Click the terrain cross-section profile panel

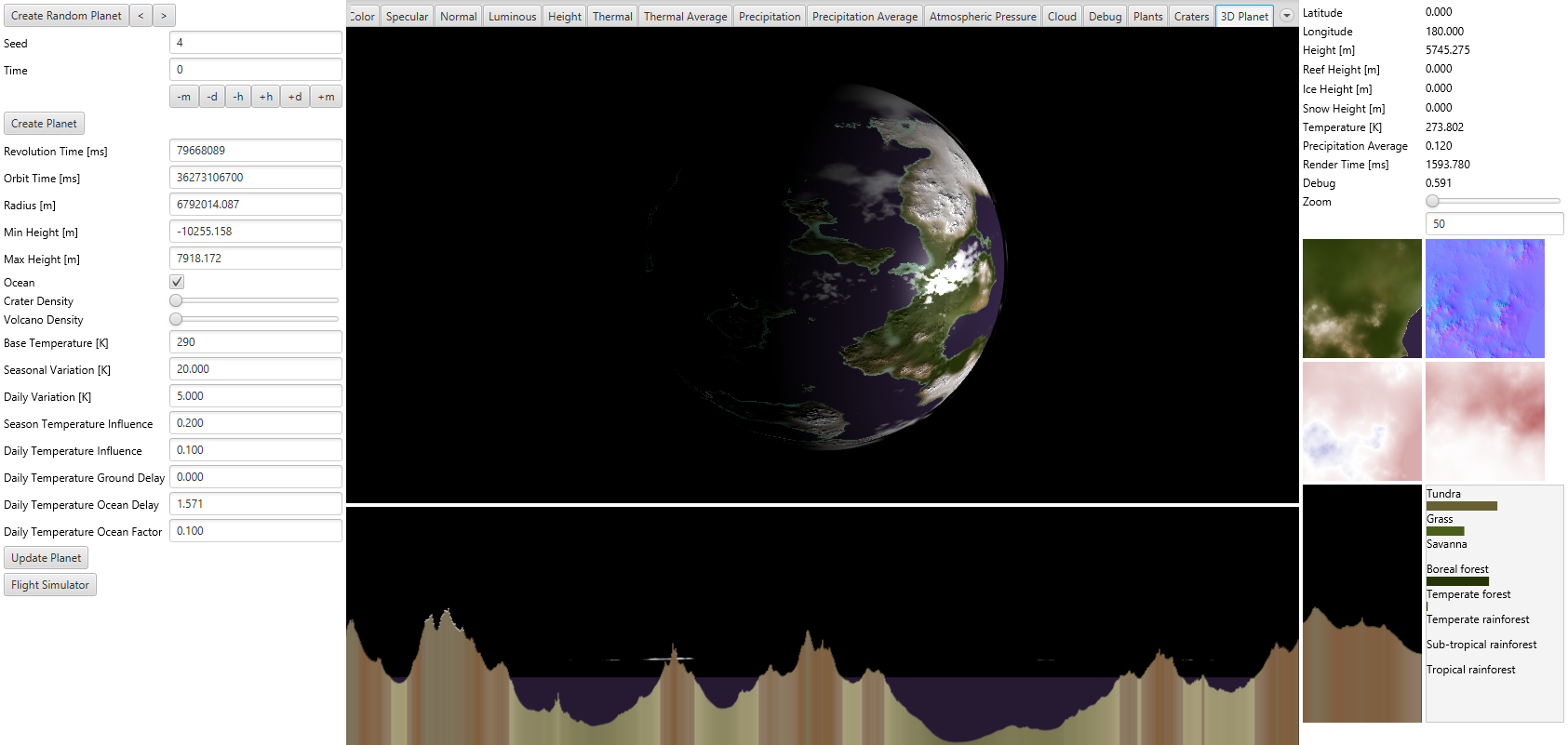point(823,626)
